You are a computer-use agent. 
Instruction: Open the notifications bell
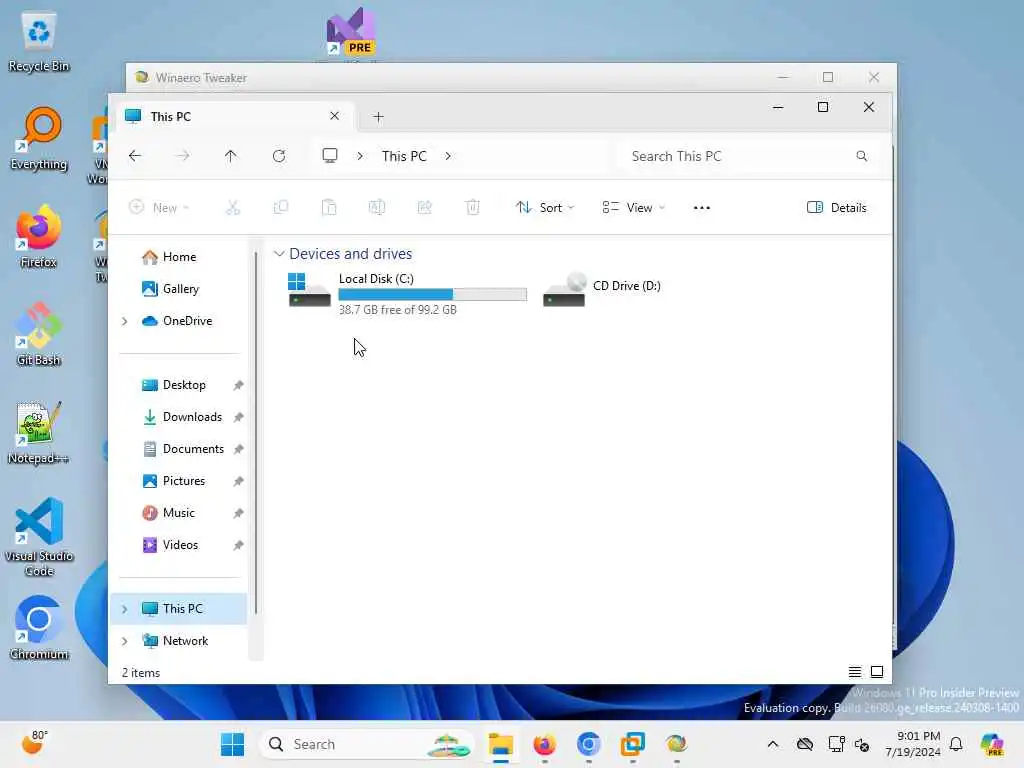(956, 744)
